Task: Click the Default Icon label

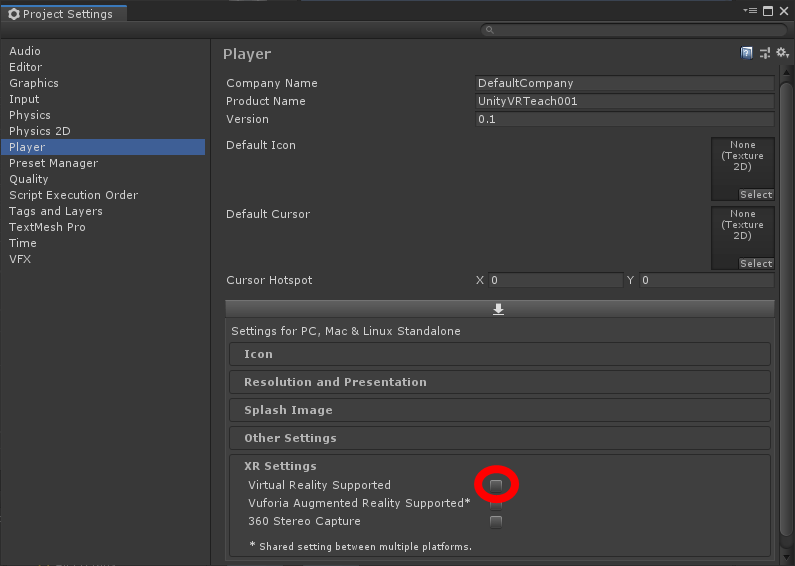Action: point(261,145)
